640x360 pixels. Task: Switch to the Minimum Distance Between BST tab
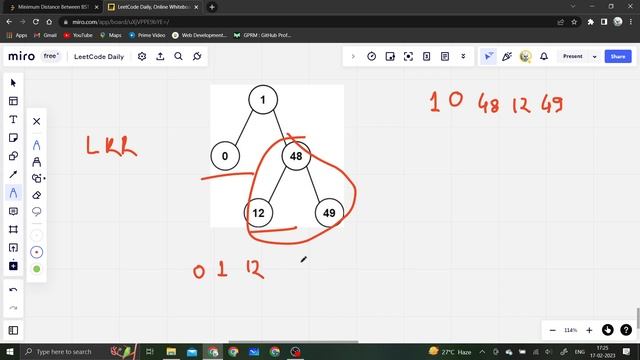[x=54, y=7]
